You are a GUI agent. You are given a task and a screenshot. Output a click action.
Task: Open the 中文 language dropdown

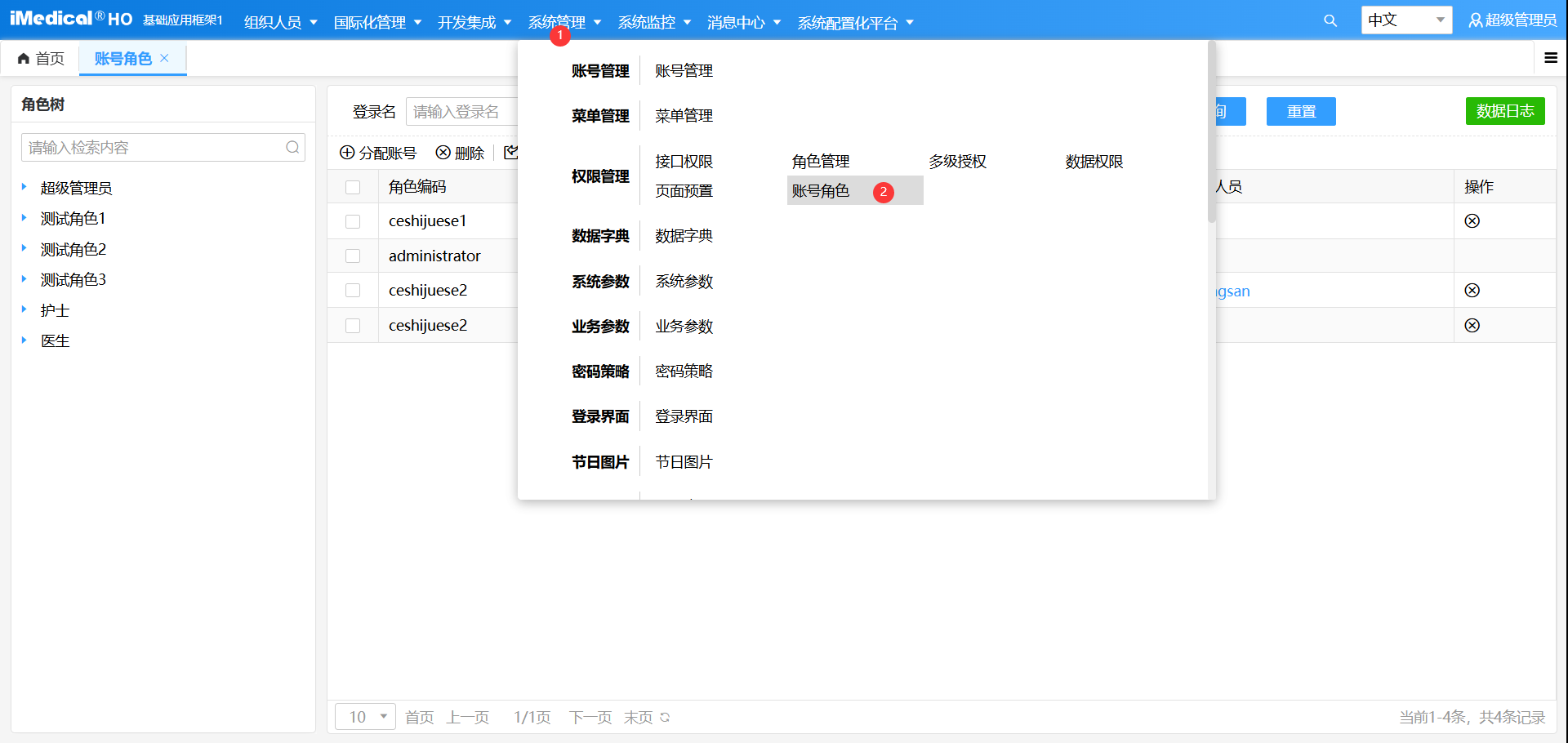[1405, 20]
